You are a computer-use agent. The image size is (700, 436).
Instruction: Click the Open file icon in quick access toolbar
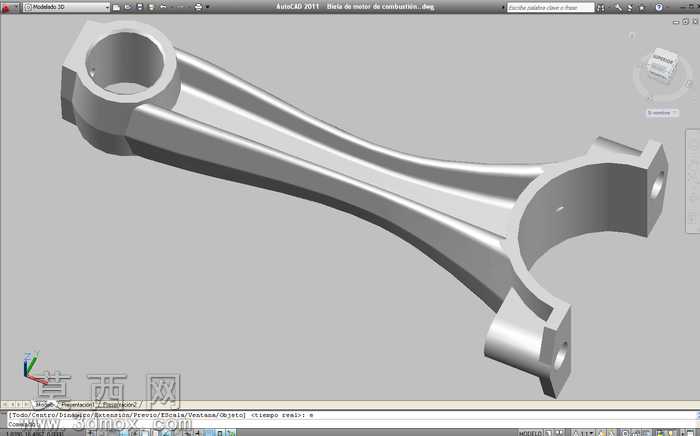pos(128,7)
